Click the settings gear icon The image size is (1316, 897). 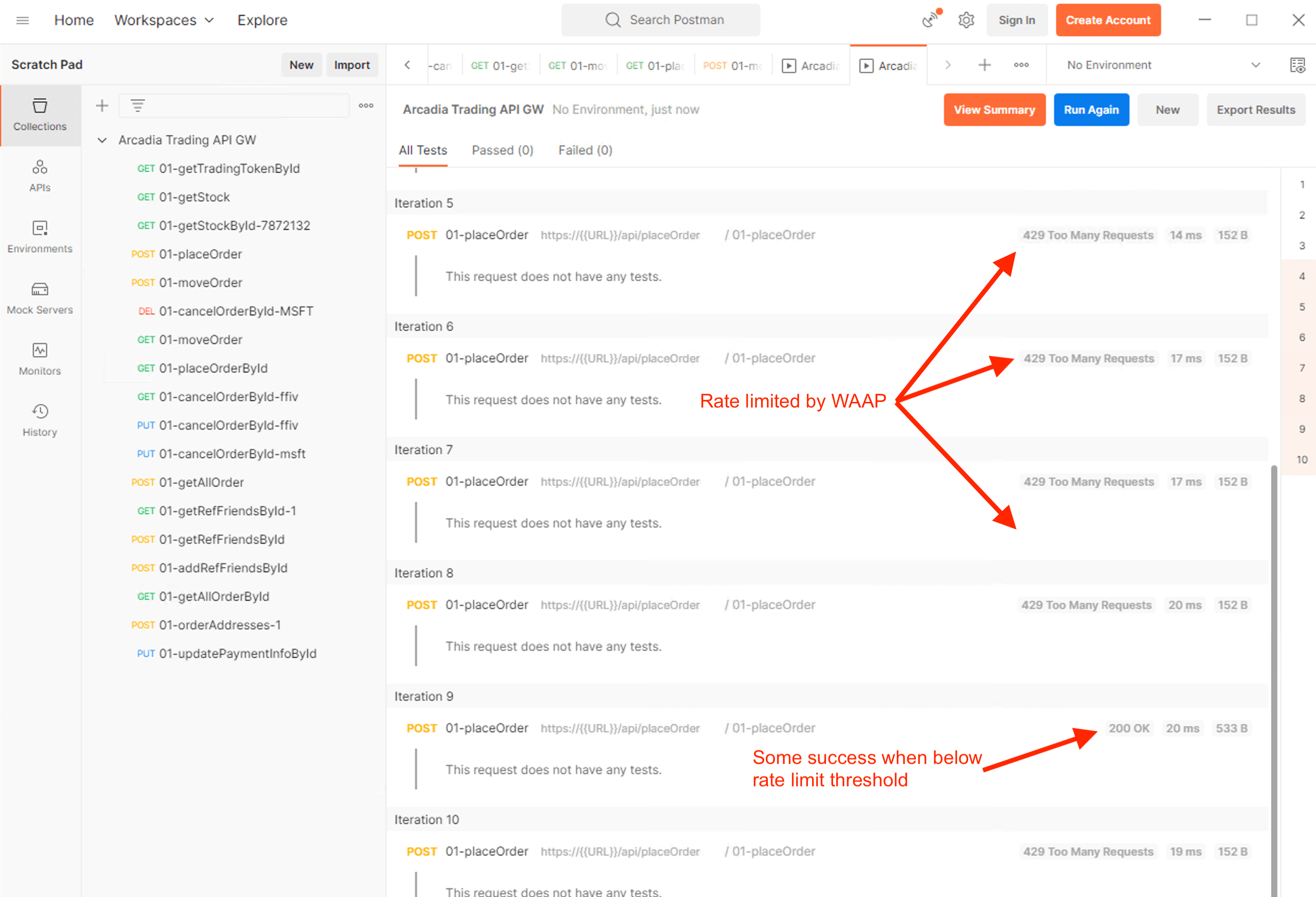(x=966, y=20)
